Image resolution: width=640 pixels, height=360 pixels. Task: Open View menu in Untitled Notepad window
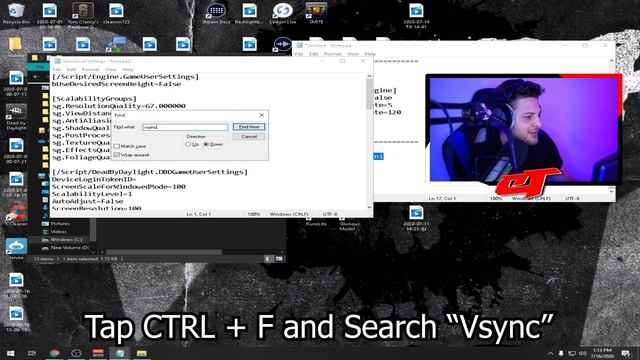(x=353, y=54)
